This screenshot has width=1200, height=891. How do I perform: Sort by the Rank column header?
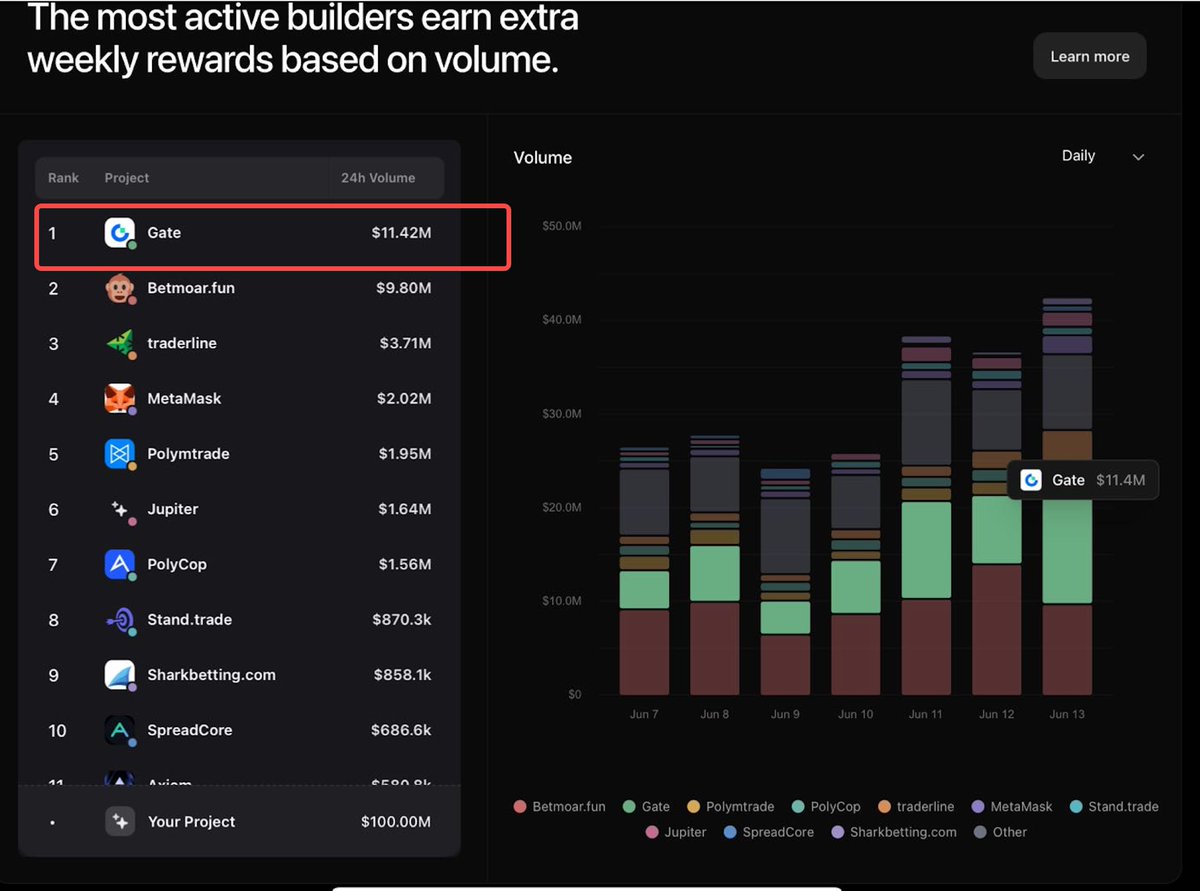coord(63,178)
